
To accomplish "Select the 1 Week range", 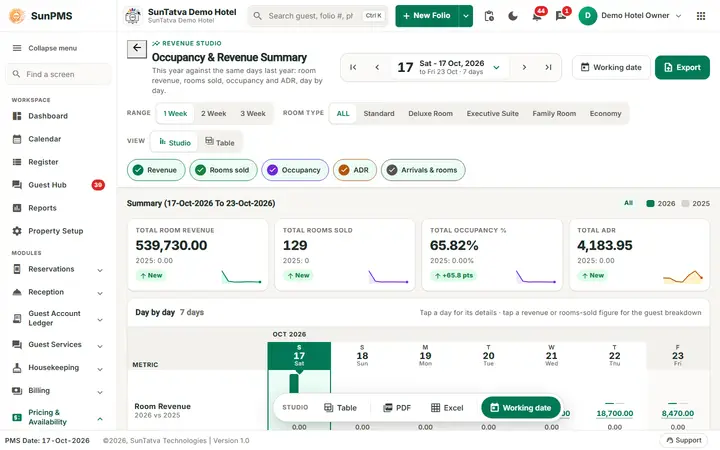I will click(175, 113).
